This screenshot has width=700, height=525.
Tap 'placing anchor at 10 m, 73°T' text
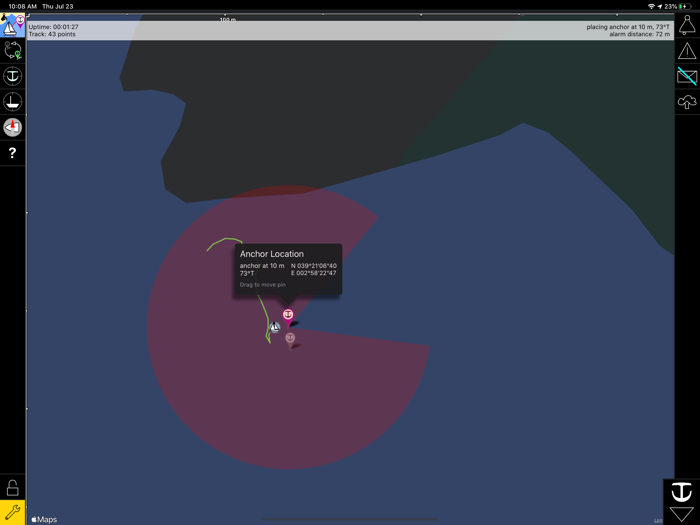[628, 27]
